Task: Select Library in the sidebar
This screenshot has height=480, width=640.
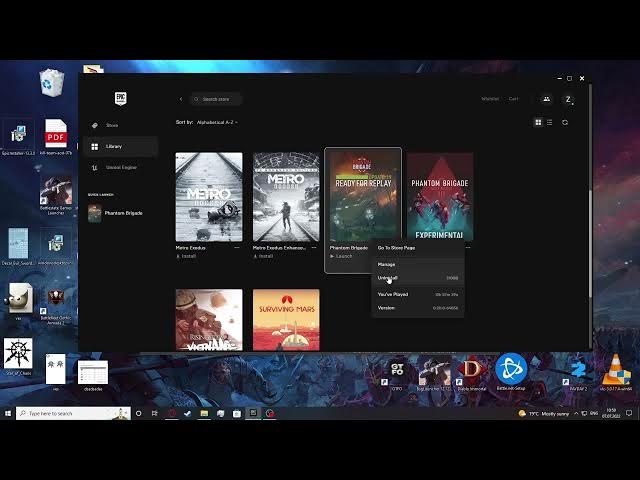Action: (121, 147)
